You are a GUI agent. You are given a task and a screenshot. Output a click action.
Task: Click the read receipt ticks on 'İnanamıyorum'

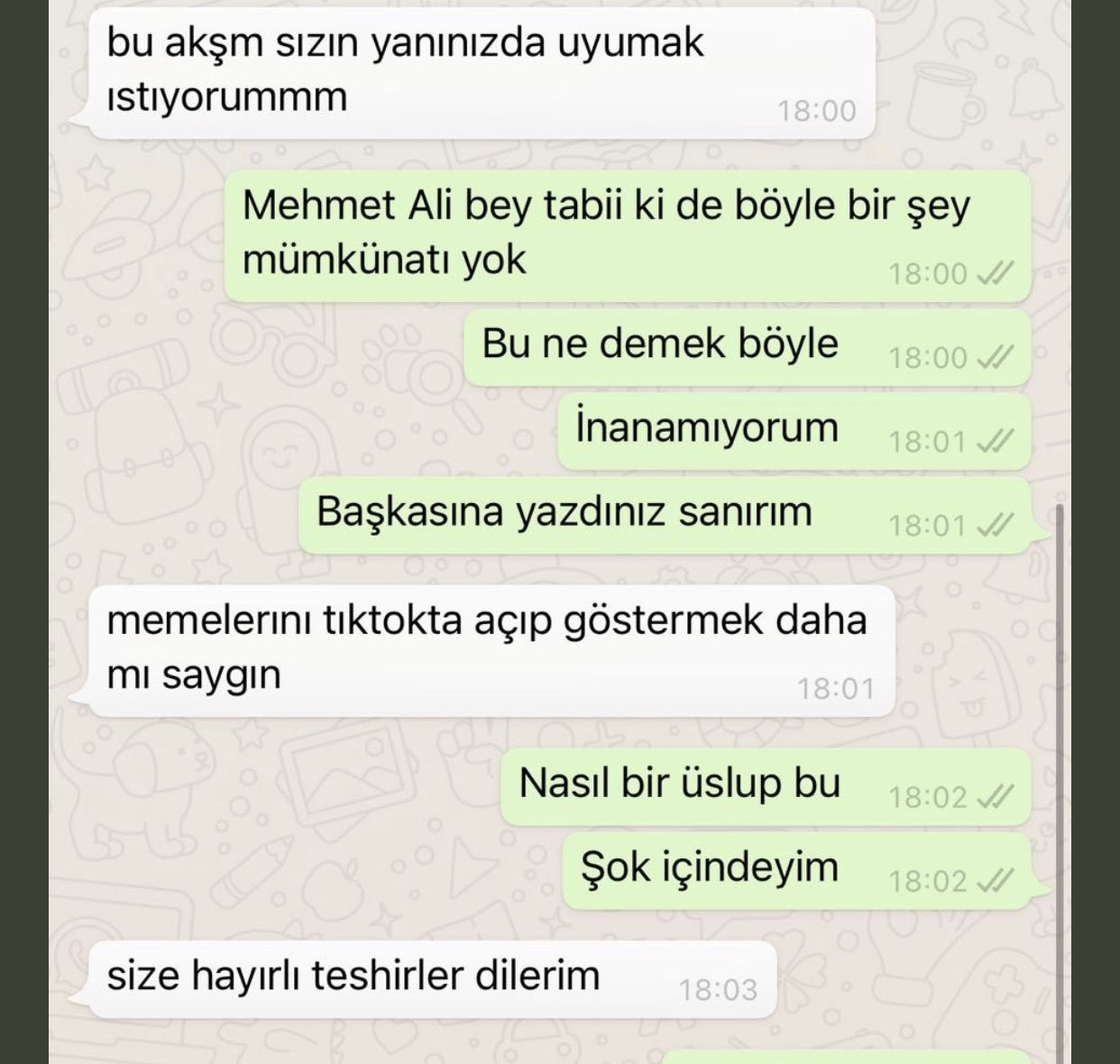click(996, 441)
